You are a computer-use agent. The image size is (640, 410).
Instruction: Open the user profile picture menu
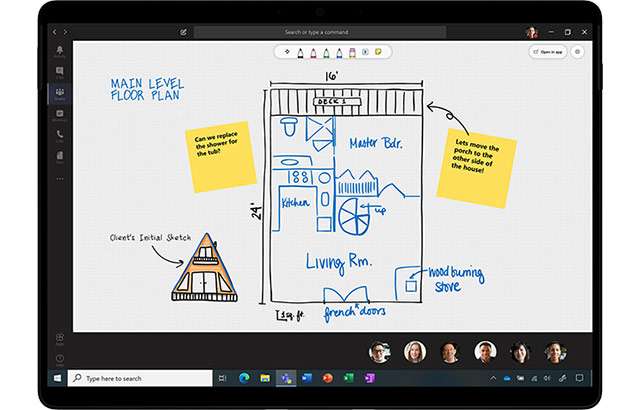tap(532, 32)
